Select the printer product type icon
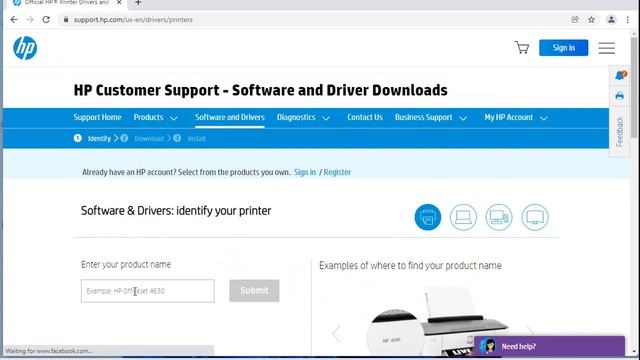 428,217
